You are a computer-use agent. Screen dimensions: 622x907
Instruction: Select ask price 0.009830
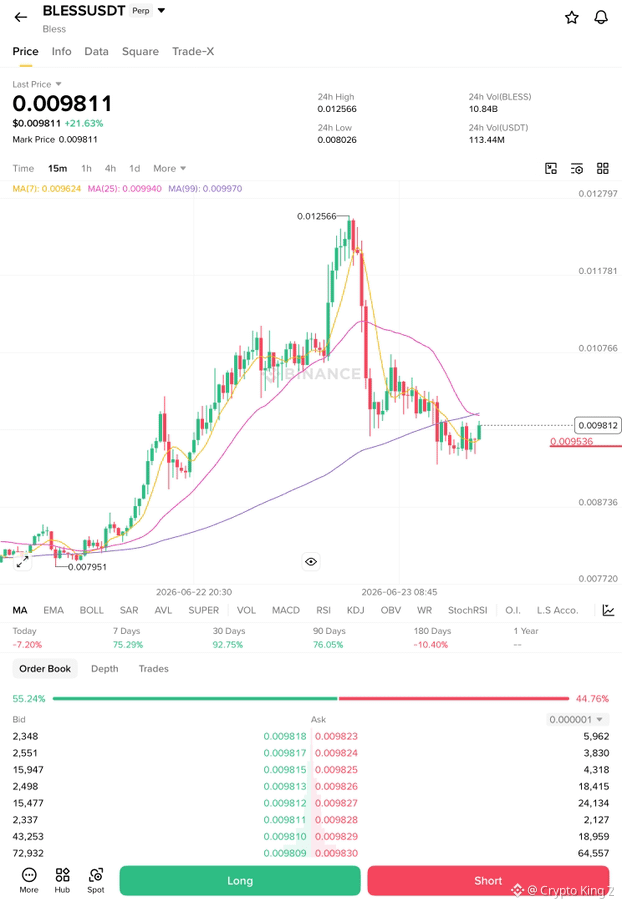point(336,853)
